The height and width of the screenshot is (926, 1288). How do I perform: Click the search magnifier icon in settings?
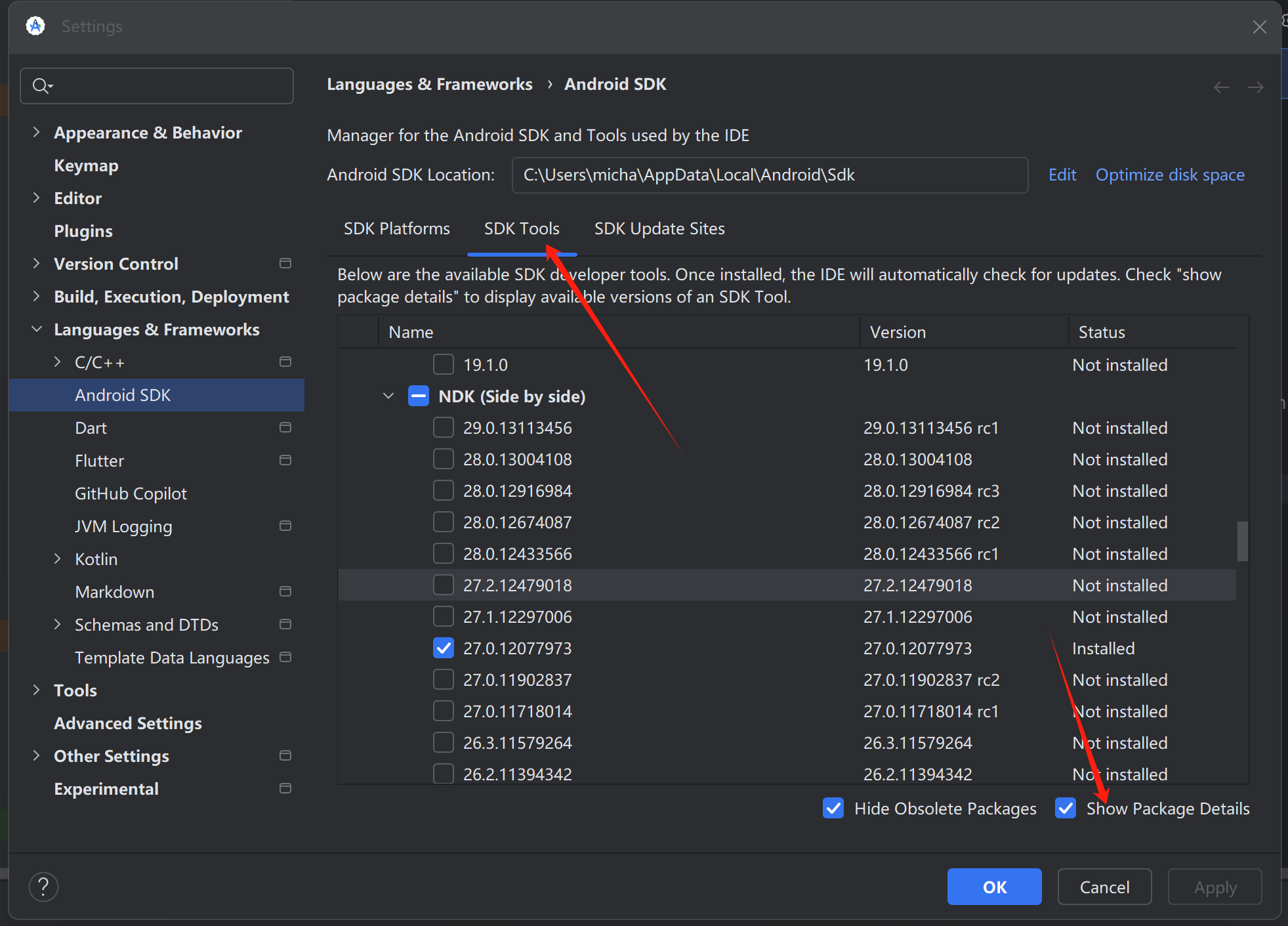pyautogui.click(x=41, y=86)
